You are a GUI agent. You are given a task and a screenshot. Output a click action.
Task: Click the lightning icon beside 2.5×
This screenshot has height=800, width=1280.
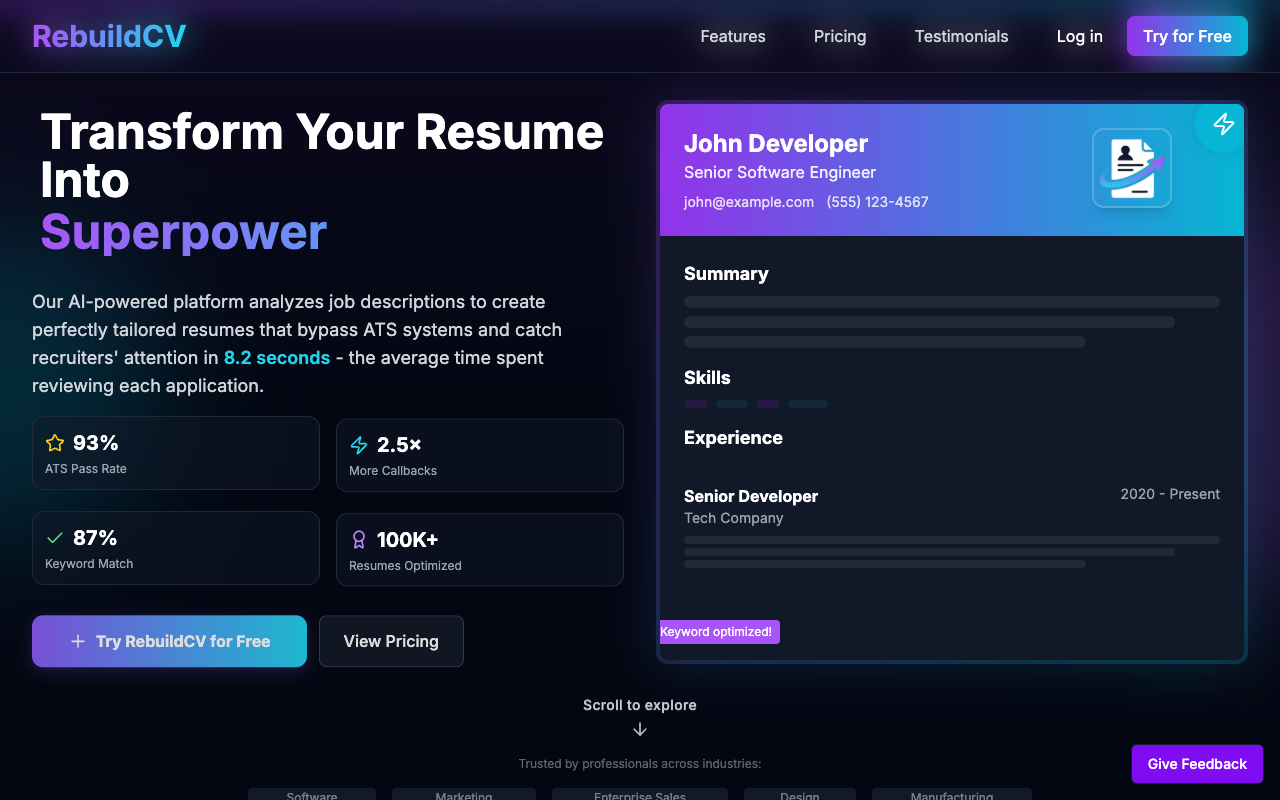click(359, 445)
